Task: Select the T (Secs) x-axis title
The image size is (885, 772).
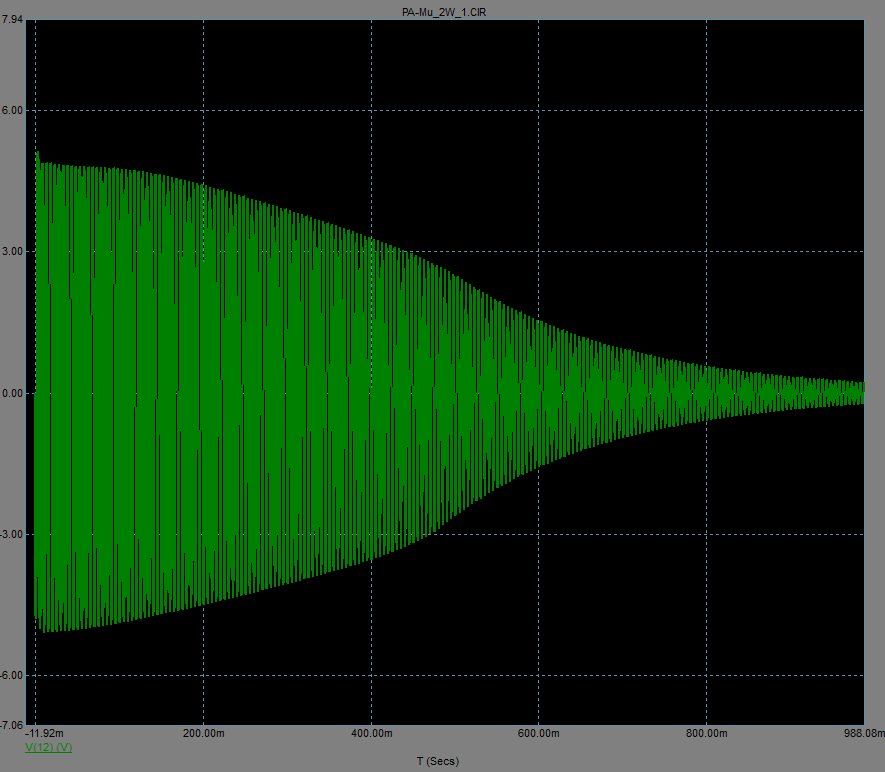Action: (437, 762)
